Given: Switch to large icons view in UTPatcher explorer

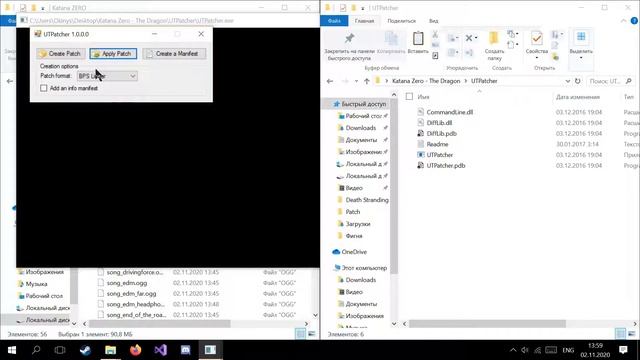Looking at the screenshot, I should pyautogui.click(x=632, y=334).
